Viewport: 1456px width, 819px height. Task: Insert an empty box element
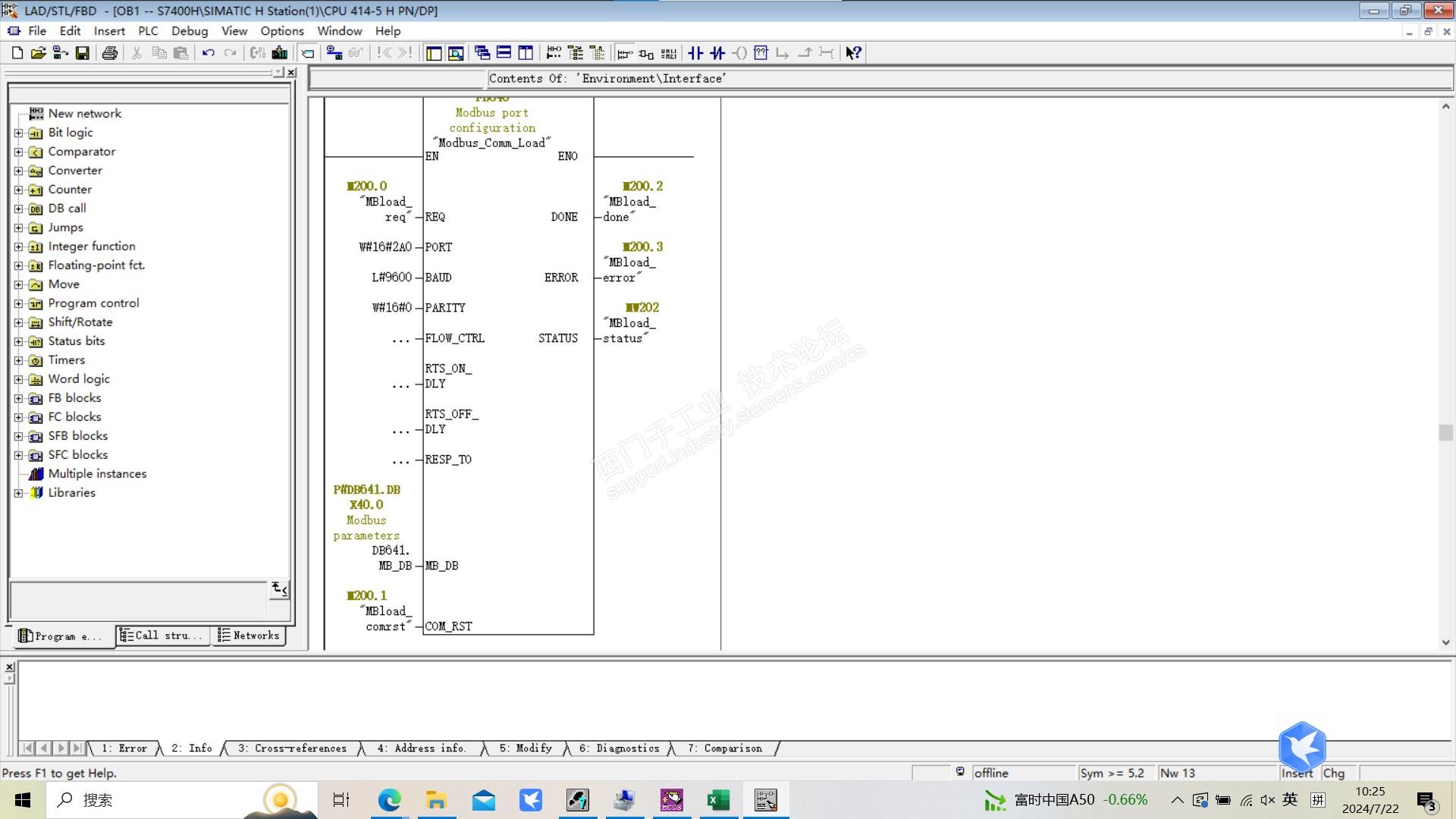pyautogui.click(x=761, y=53)
